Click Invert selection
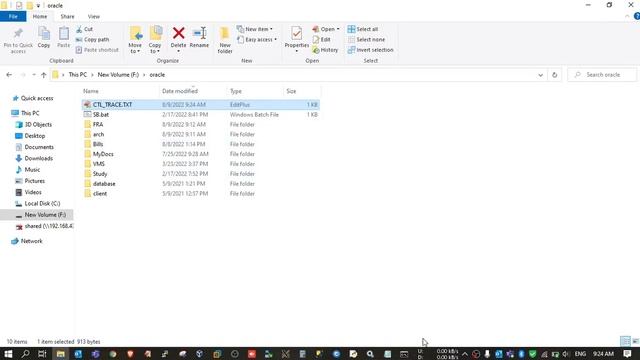Image resolution: width=640 pixels, height=360 pixels. coord(370,50)
